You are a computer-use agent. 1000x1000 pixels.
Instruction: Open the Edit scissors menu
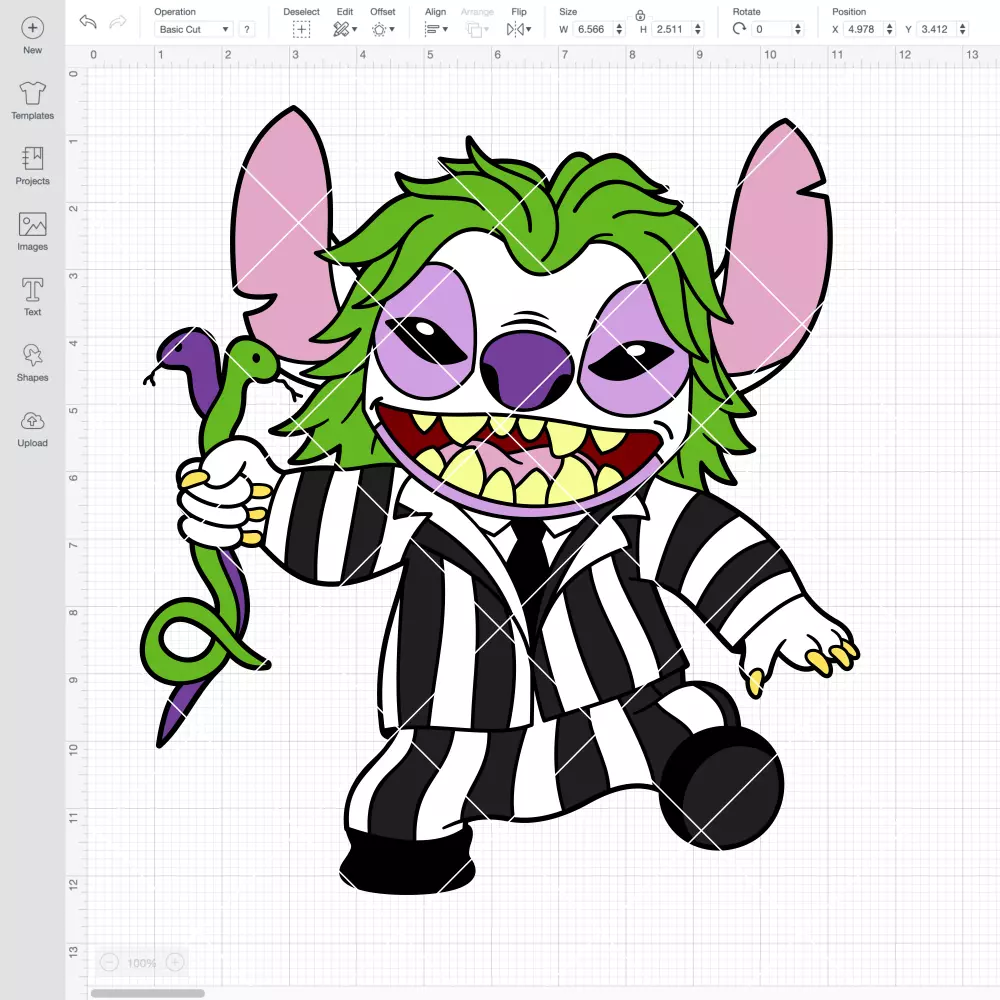coord(345,29)
